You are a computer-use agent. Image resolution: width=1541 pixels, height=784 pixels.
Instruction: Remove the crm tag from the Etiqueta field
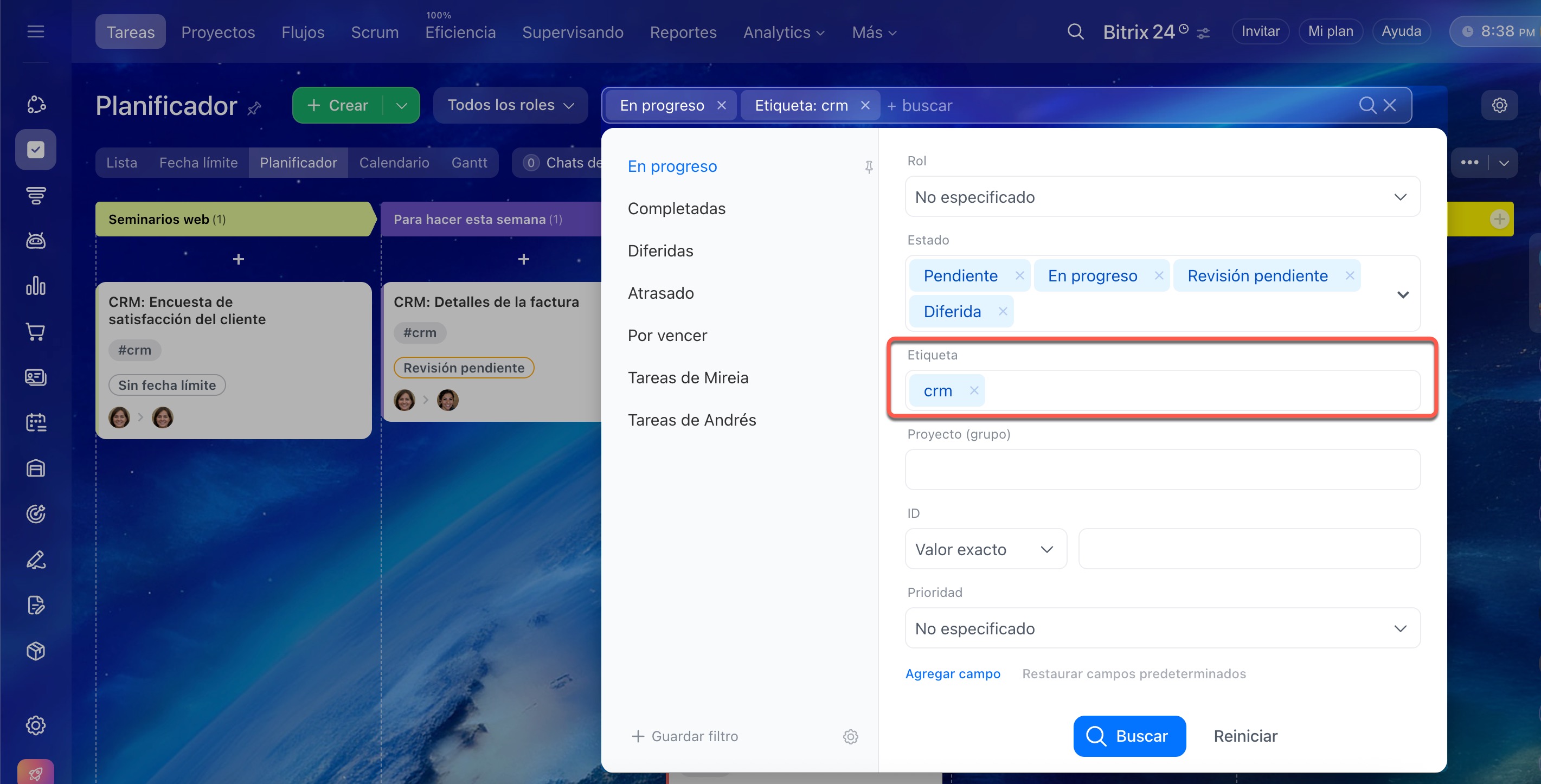pos(974,390)
